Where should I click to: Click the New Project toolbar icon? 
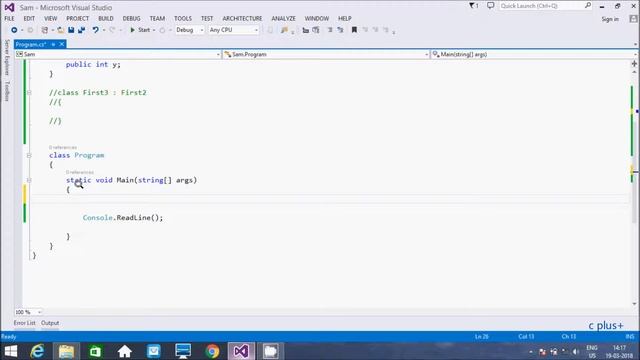[44, 30]
